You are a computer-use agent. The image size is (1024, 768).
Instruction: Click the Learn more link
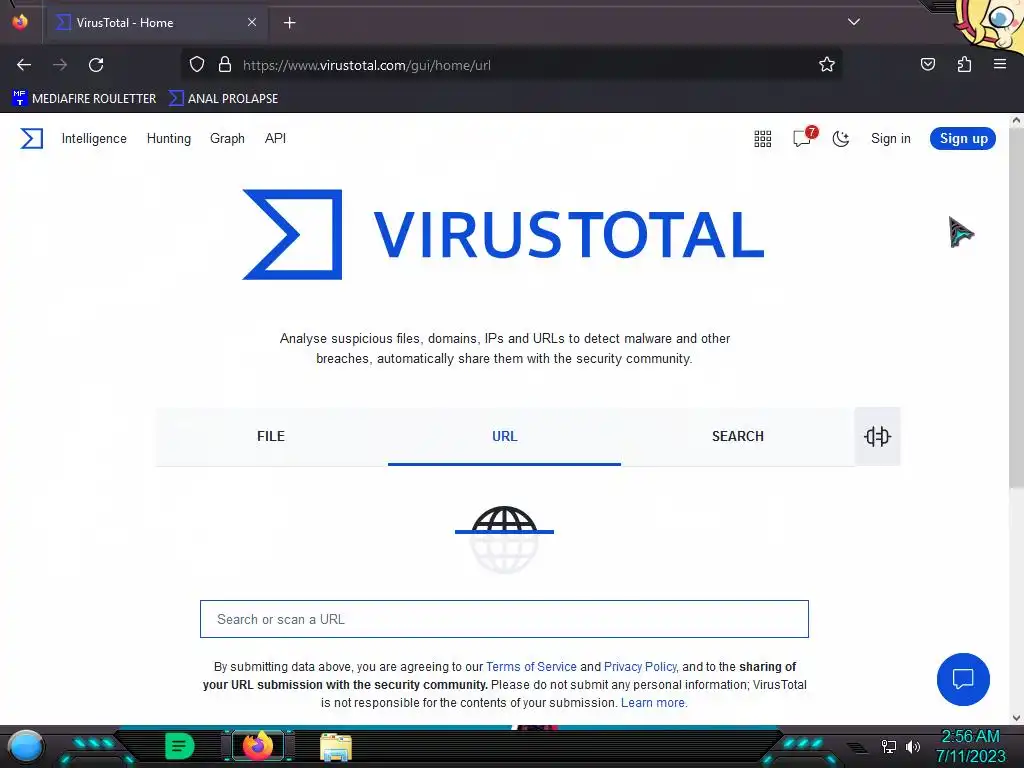[654, 703]
